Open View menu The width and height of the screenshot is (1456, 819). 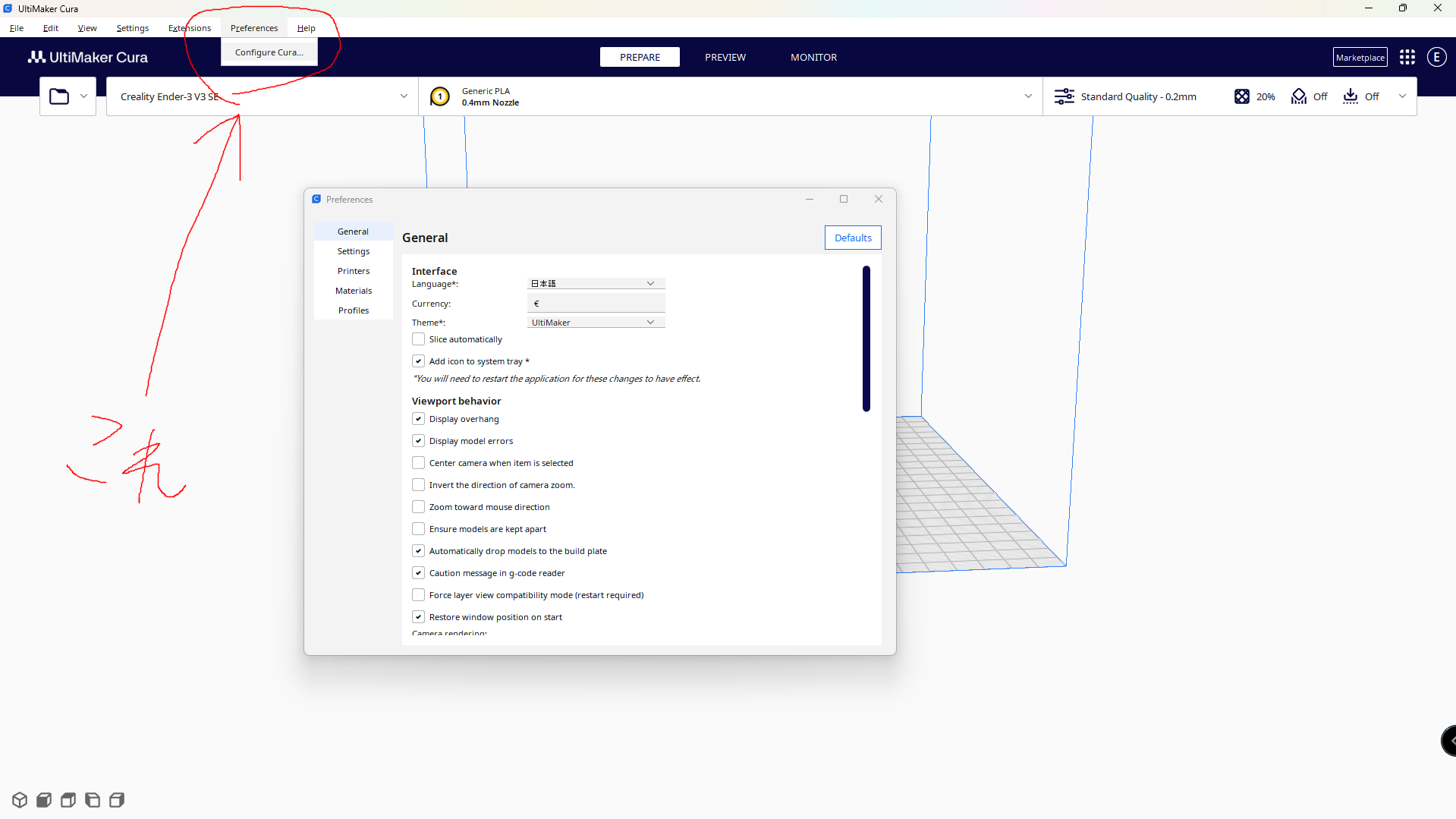pyautogui.click(x=87, y=28)
